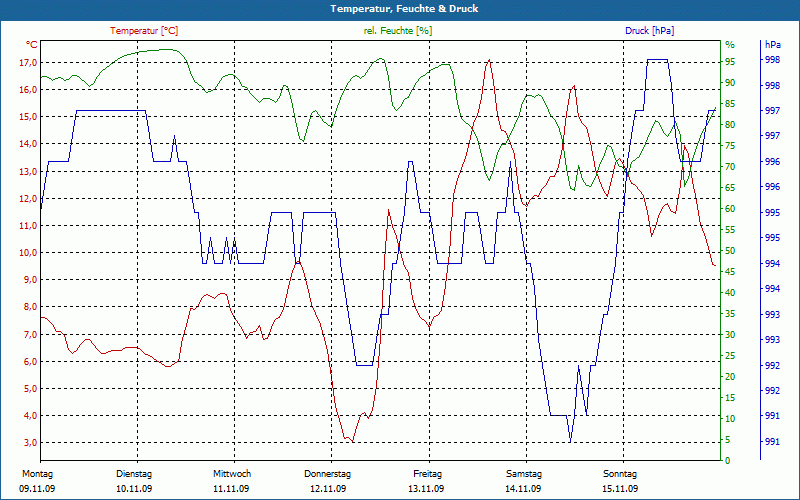Select the green "rel. Feuchte [%]" legend label
Viewport: 800px width, 500px height.
tap(397, 31)
